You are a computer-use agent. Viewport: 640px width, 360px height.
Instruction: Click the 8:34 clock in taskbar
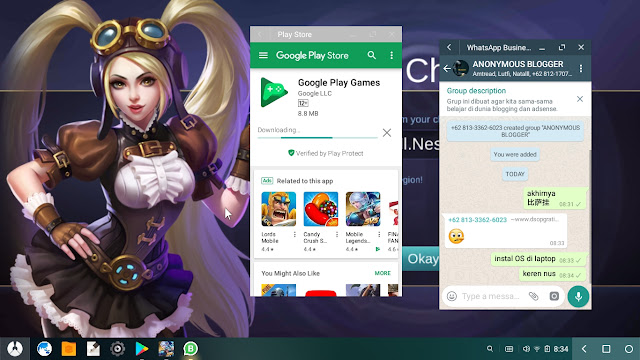pyautogui.click(x=561, y=349)
